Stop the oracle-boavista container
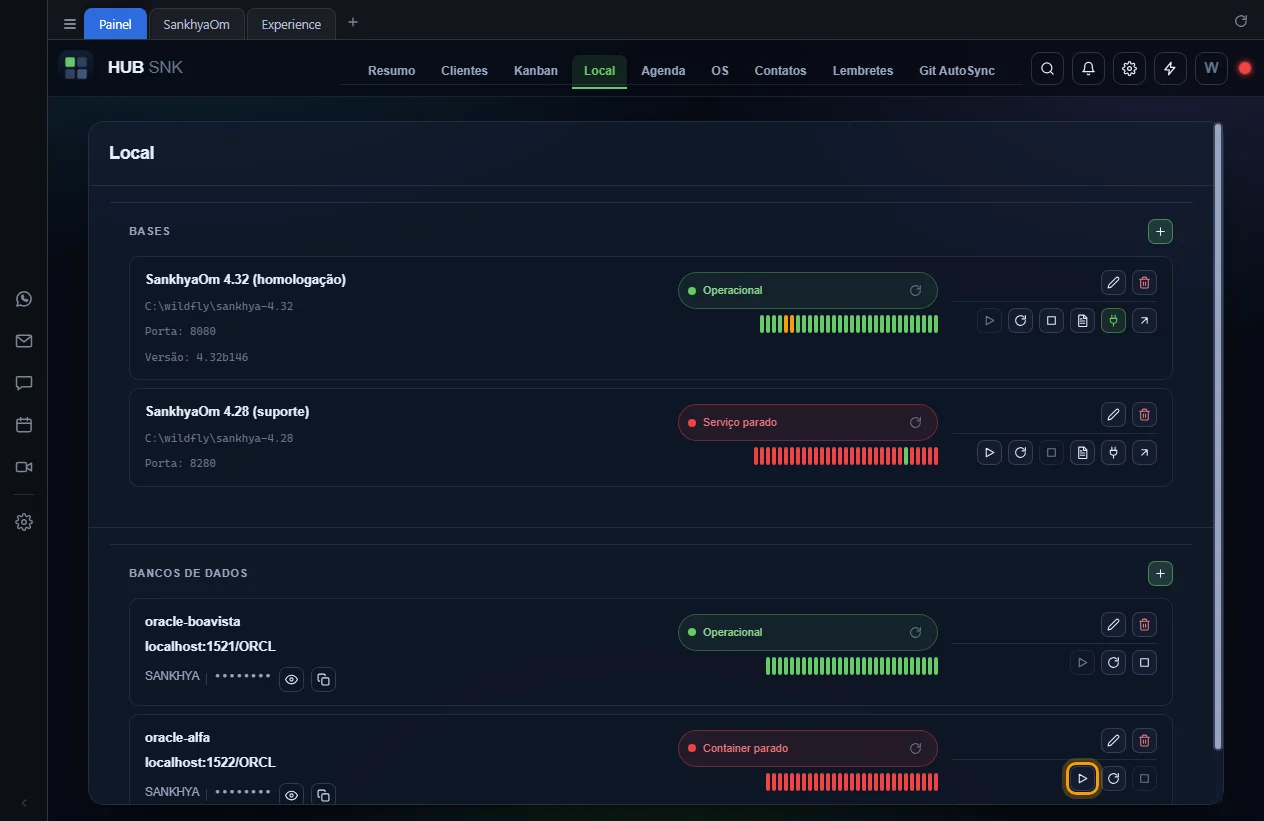The height and width of the screenshot is (821, 1264). [1145, 662]
